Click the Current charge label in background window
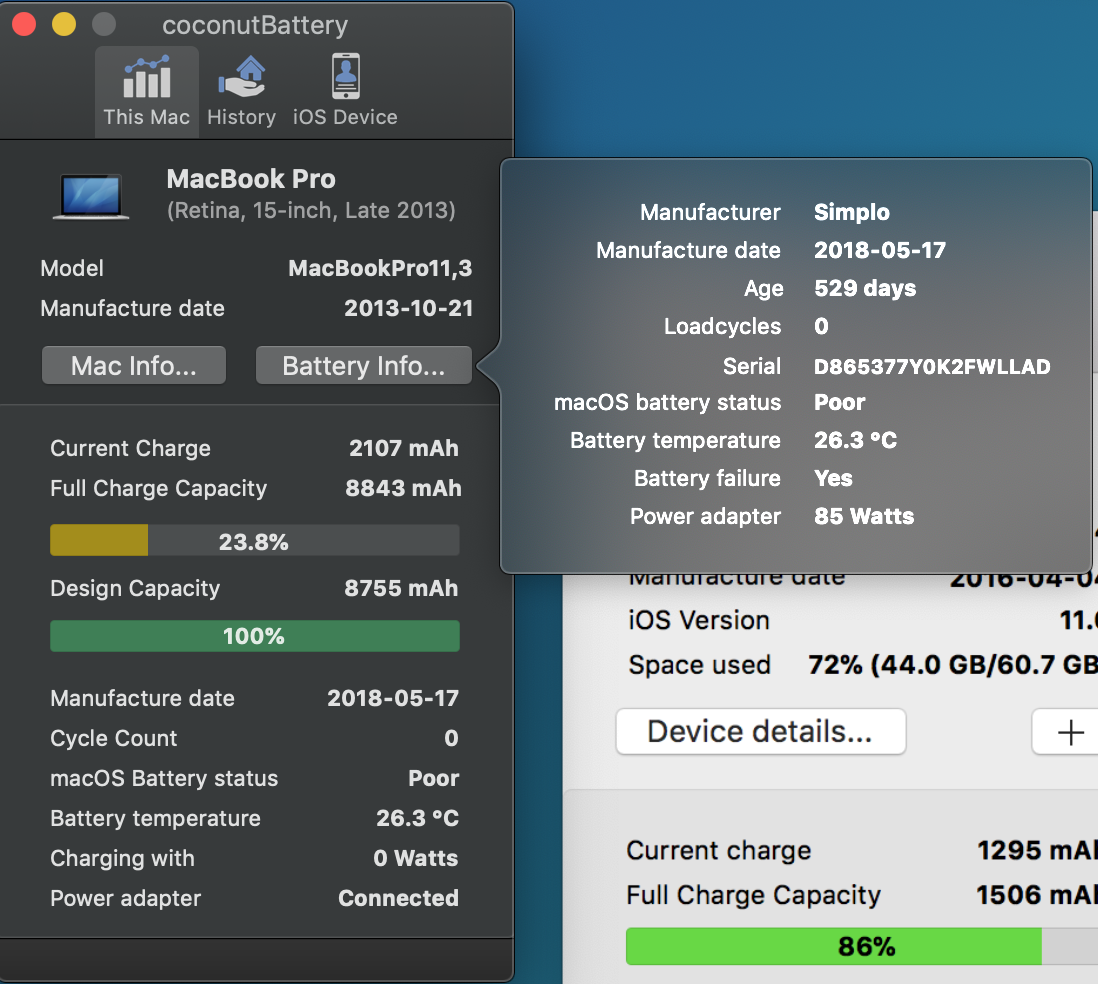 [718, 850]
